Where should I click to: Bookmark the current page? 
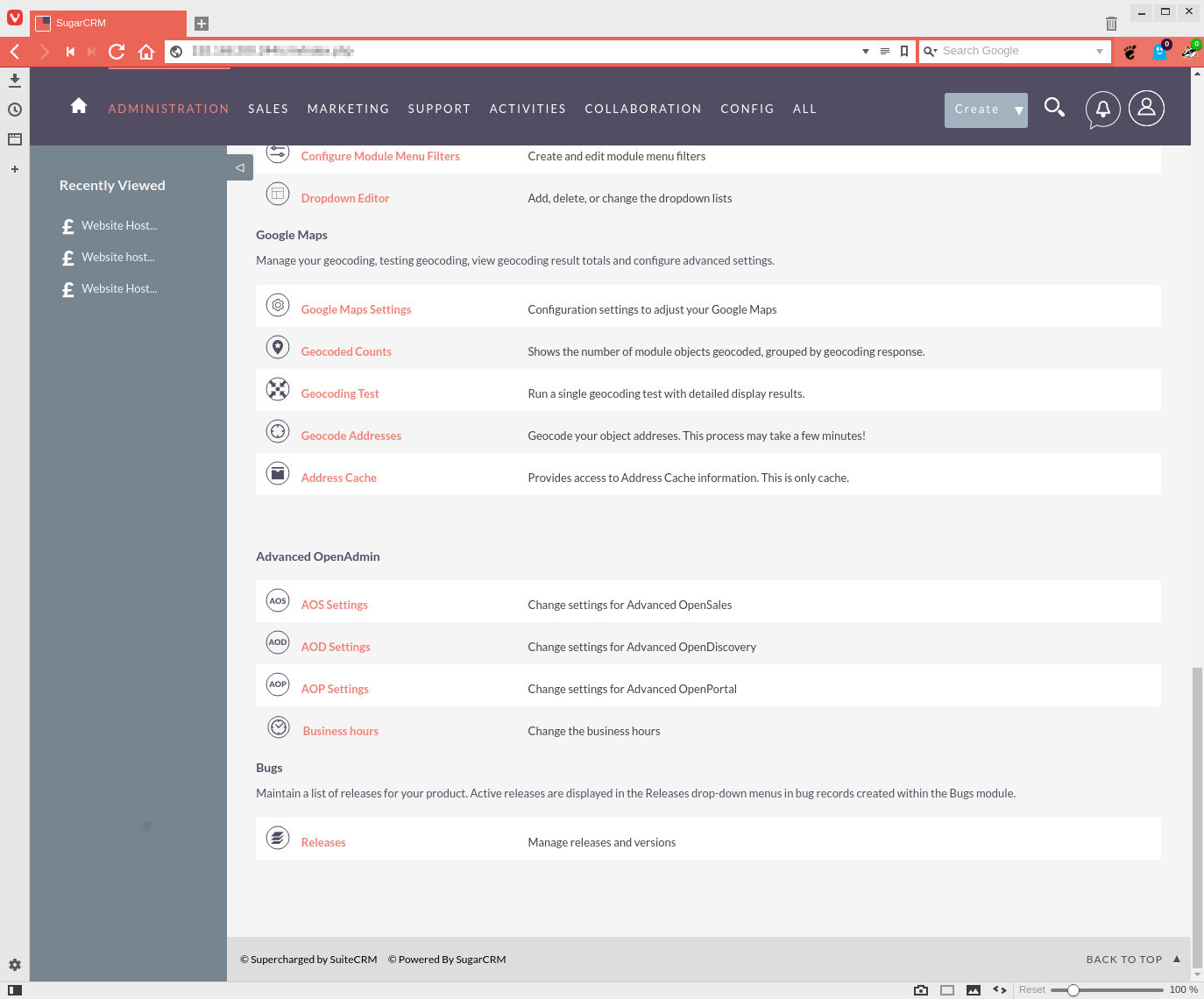pos(904,52)
